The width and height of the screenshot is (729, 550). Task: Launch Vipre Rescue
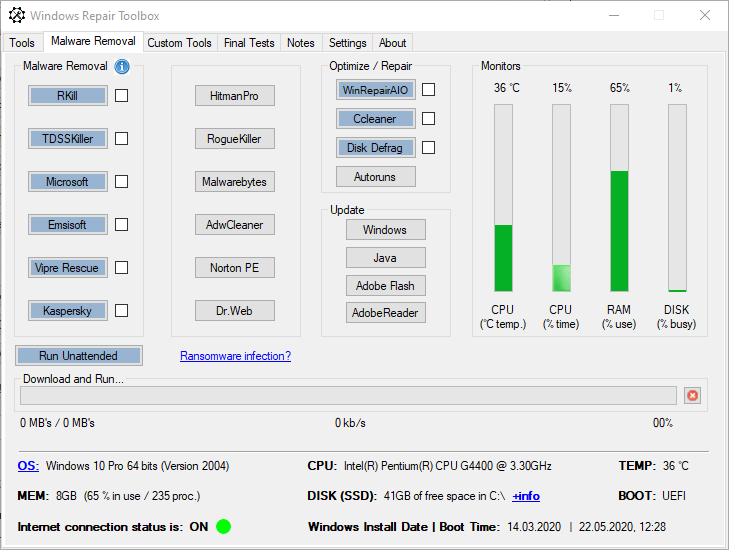click(68, 267)
